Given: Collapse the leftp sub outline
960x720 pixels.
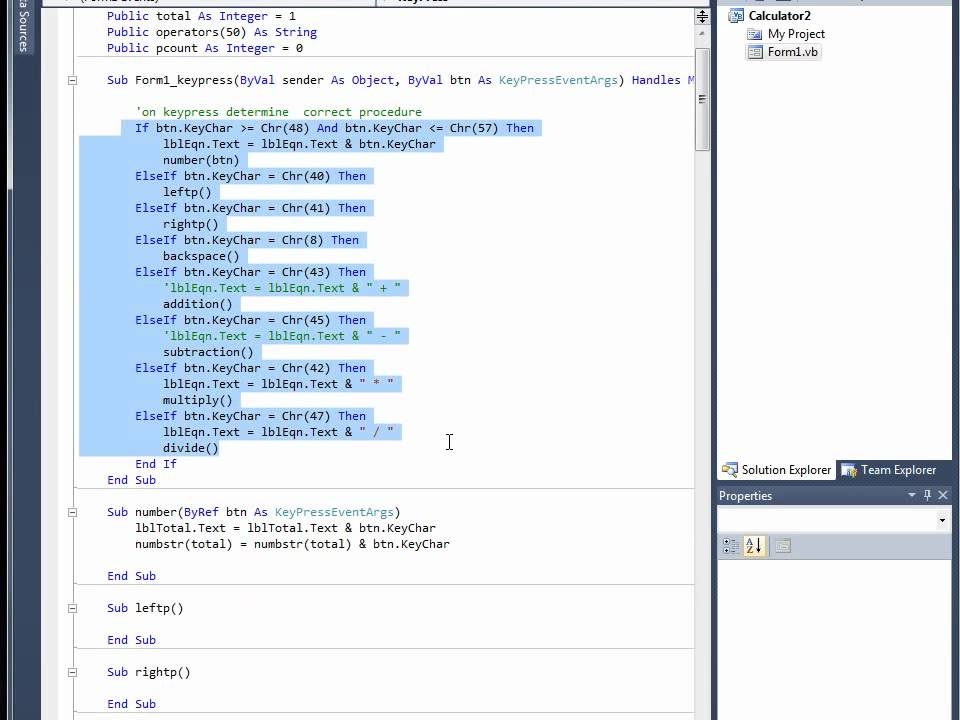Looking at the screenshot, I should [x=72, y=609].
